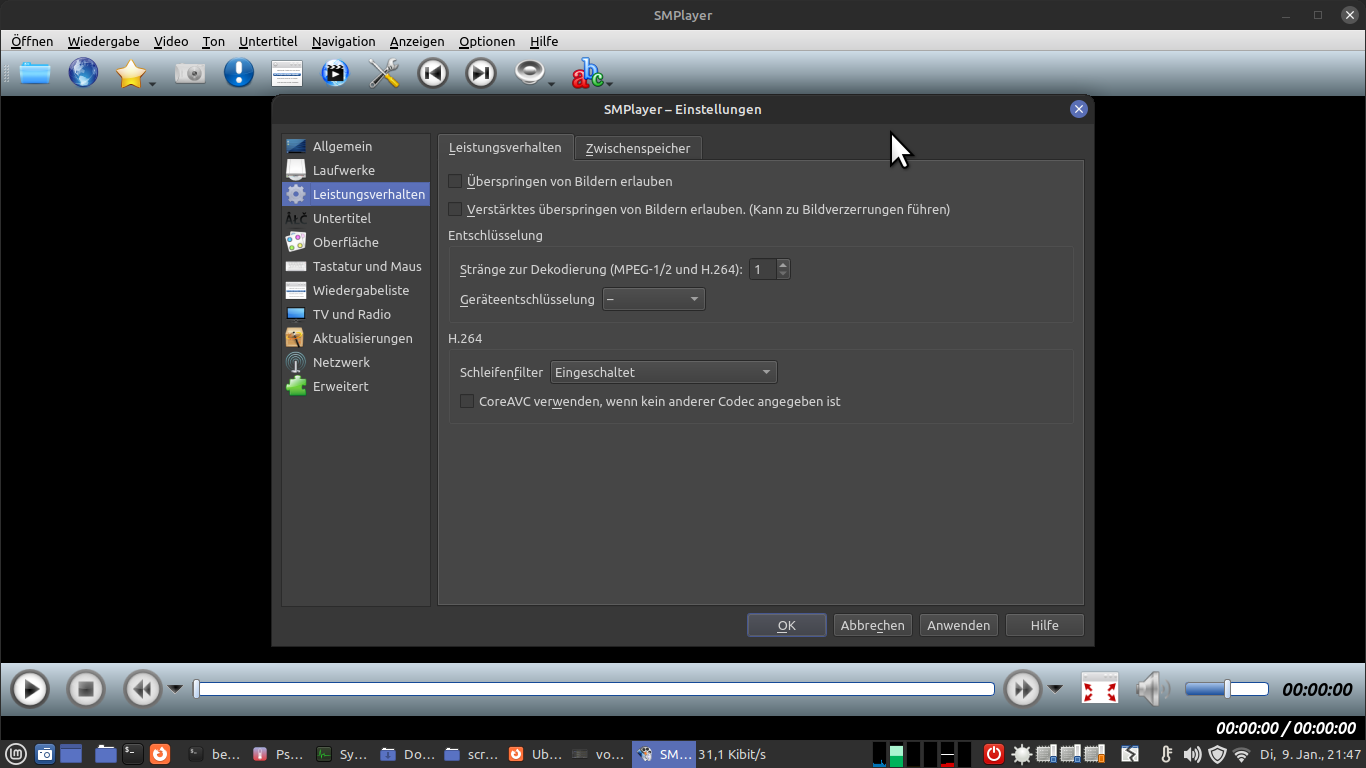1366x768 pixels.
Task: Start playback with the play button
Action: click(30, 689)
